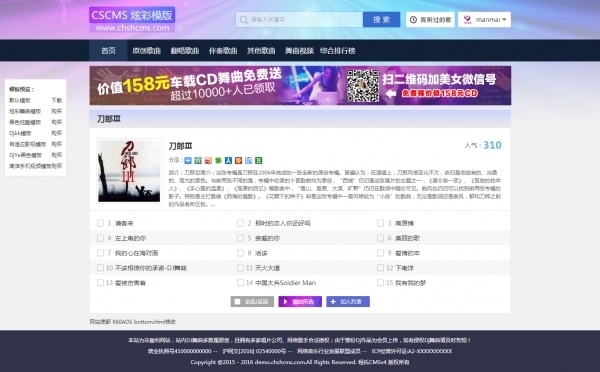Open the 舞曲视频 menu item
This screenshot has height=372, width=600.
299,51
